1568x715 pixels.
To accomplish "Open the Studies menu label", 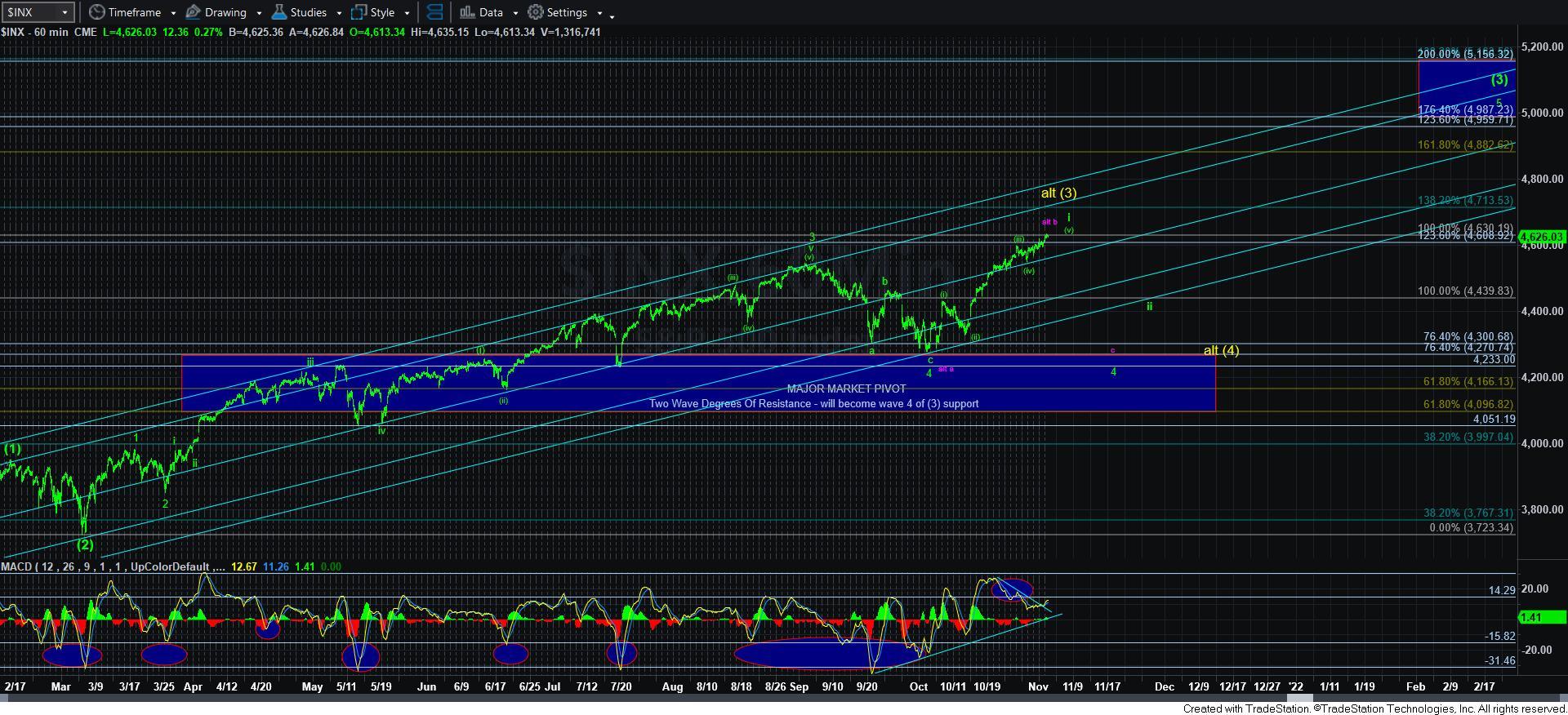I will tap(309, 12).
